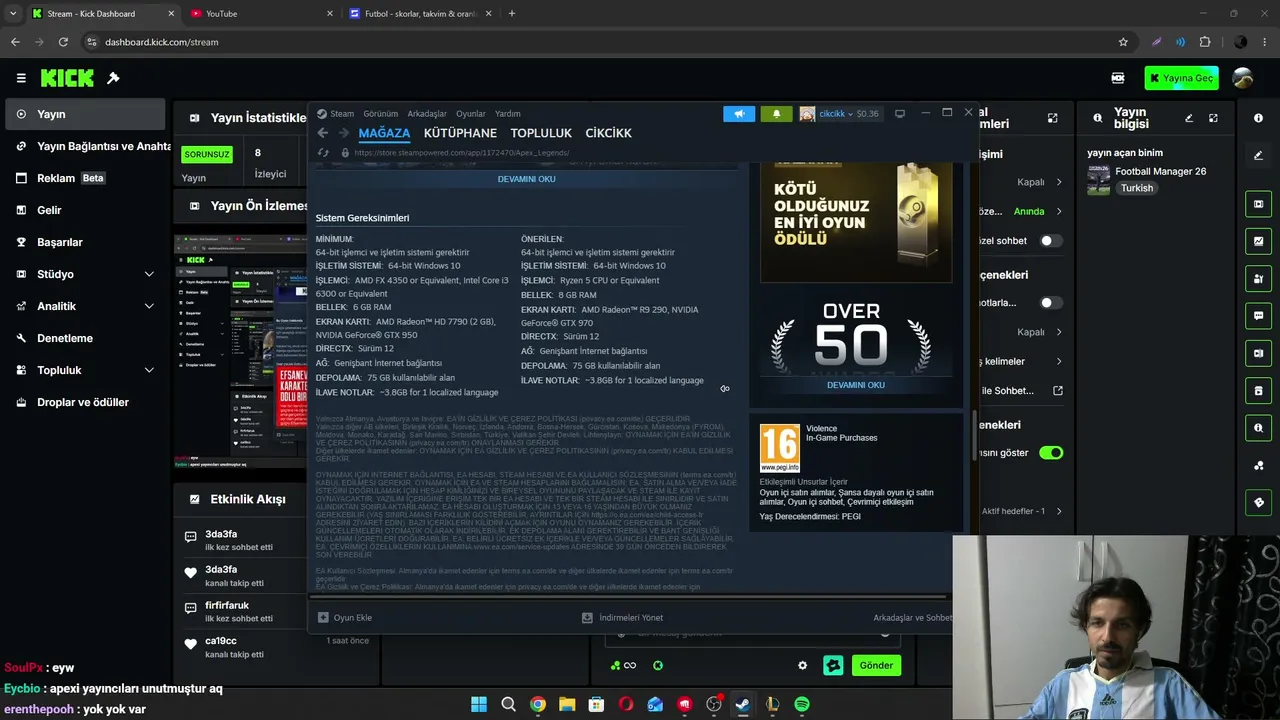Open Steam from the Windows taskbar
The width and height of the screenshot is (1280, 720).
(743, 704)
